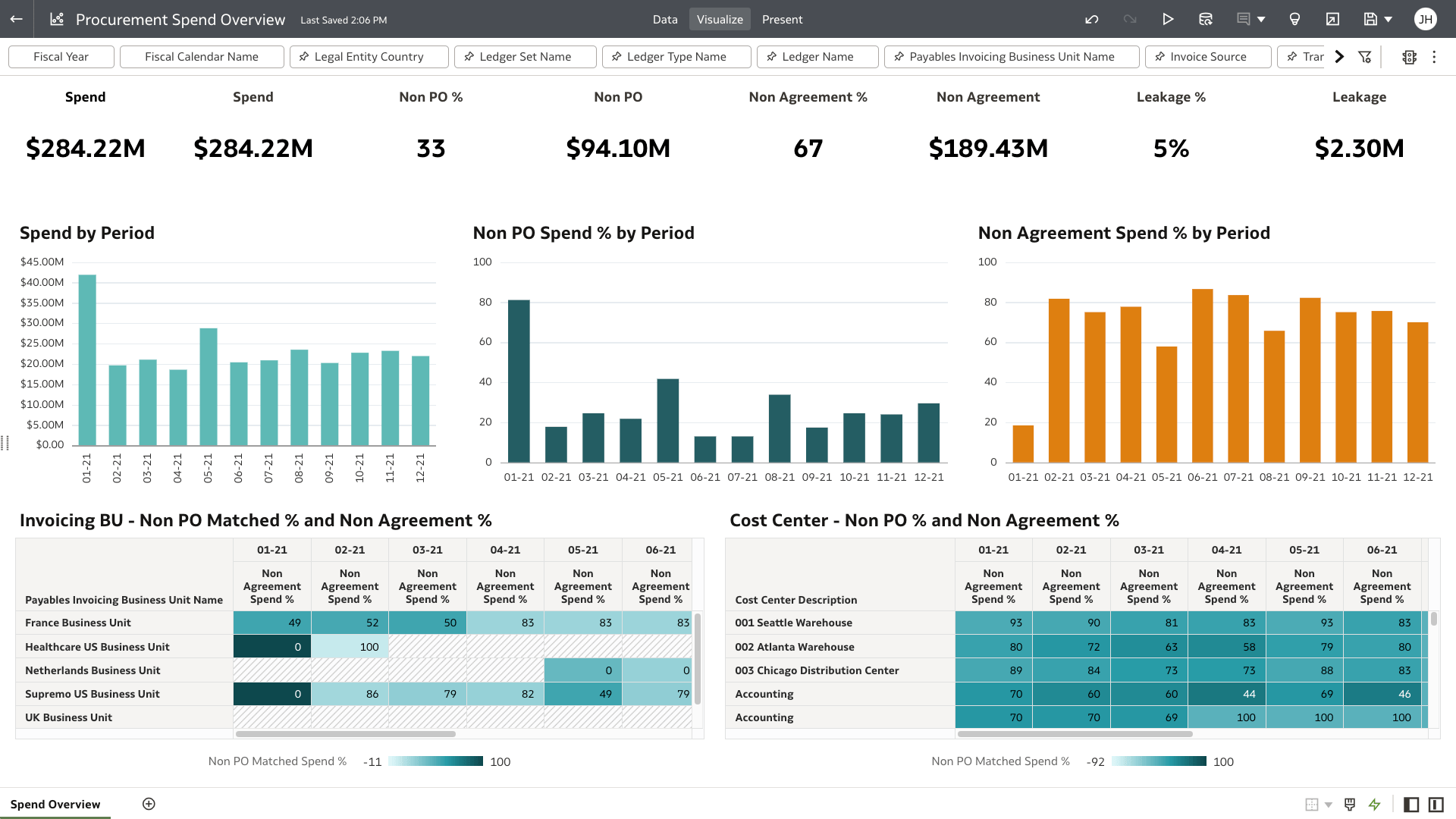
Task: Unpin the Invoice Source filter
Action: tap(1159, 56)
